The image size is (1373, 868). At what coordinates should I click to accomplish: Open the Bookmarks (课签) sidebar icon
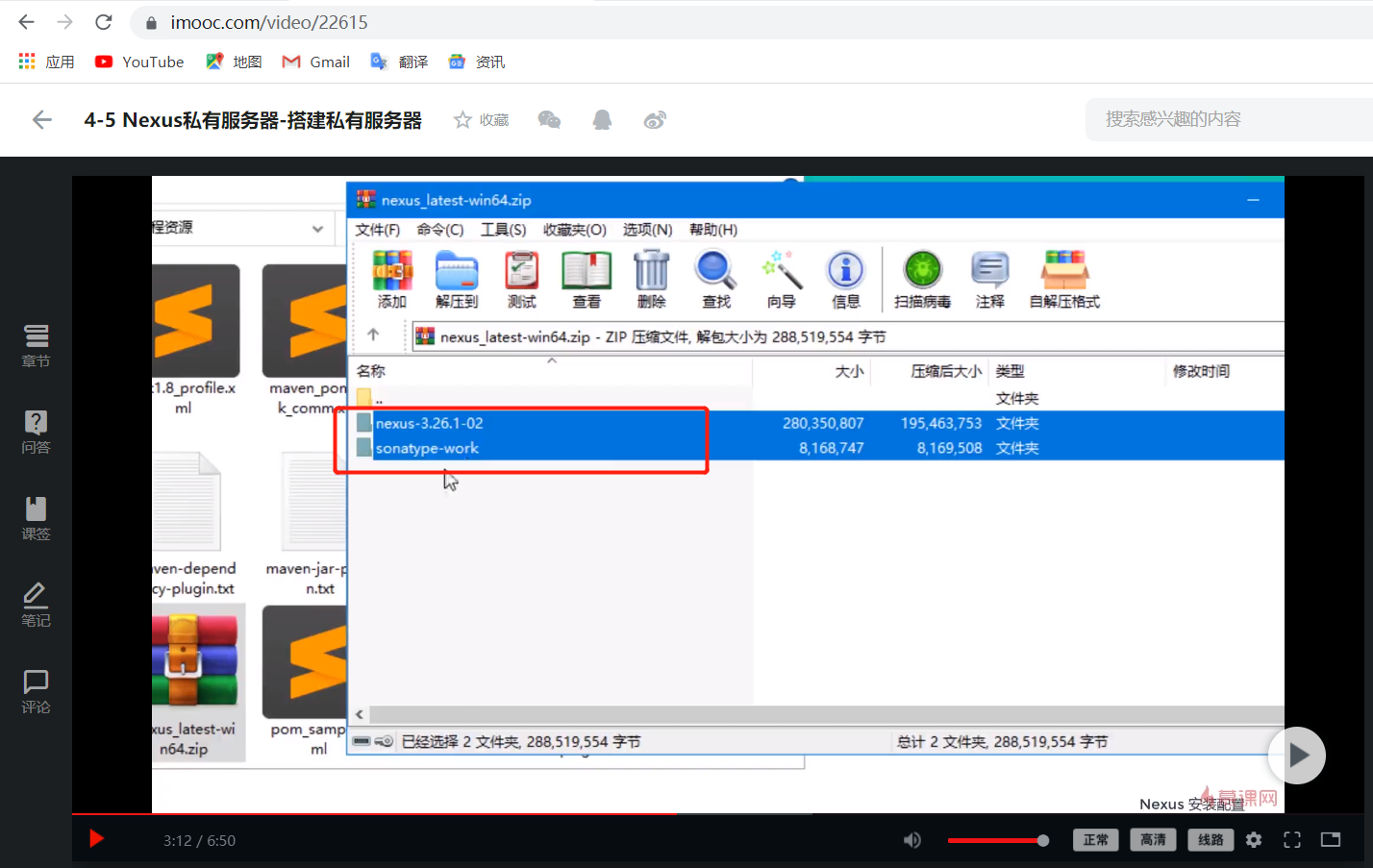37,518
